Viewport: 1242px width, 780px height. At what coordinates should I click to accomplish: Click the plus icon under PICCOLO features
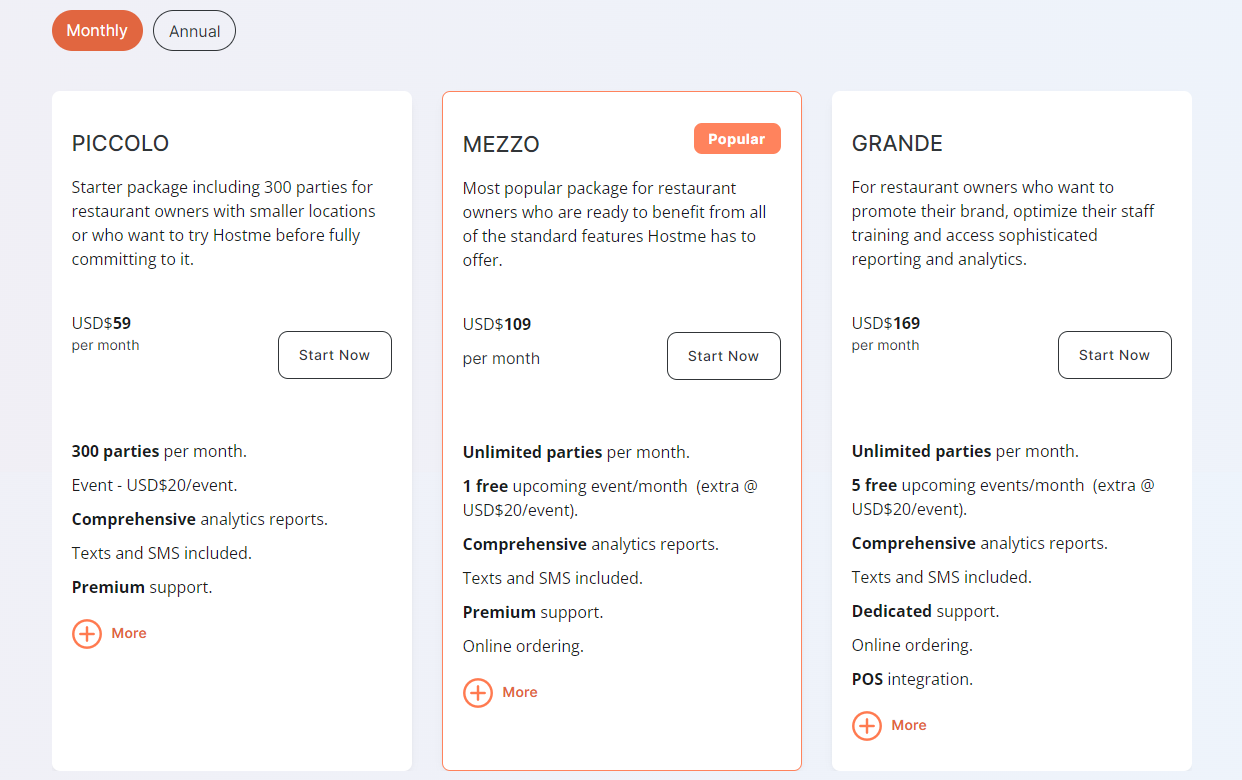(86, 633)
